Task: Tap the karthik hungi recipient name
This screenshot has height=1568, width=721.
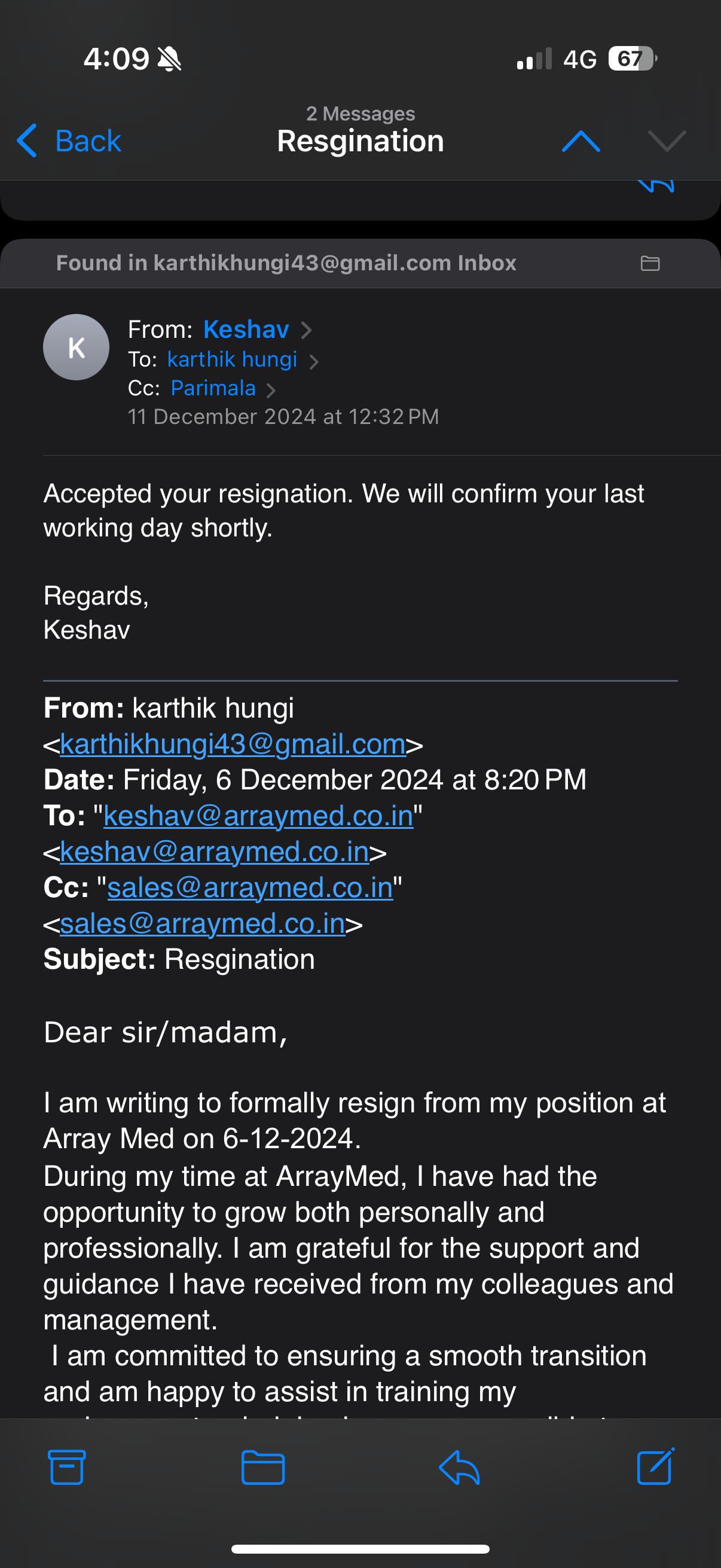Action: [x=232, y=359]
